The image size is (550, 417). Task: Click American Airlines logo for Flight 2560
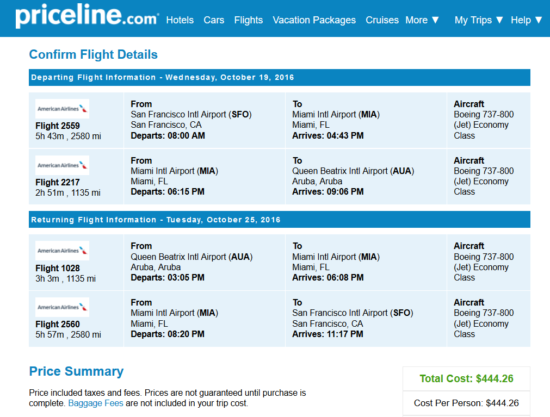pos(62,307)
